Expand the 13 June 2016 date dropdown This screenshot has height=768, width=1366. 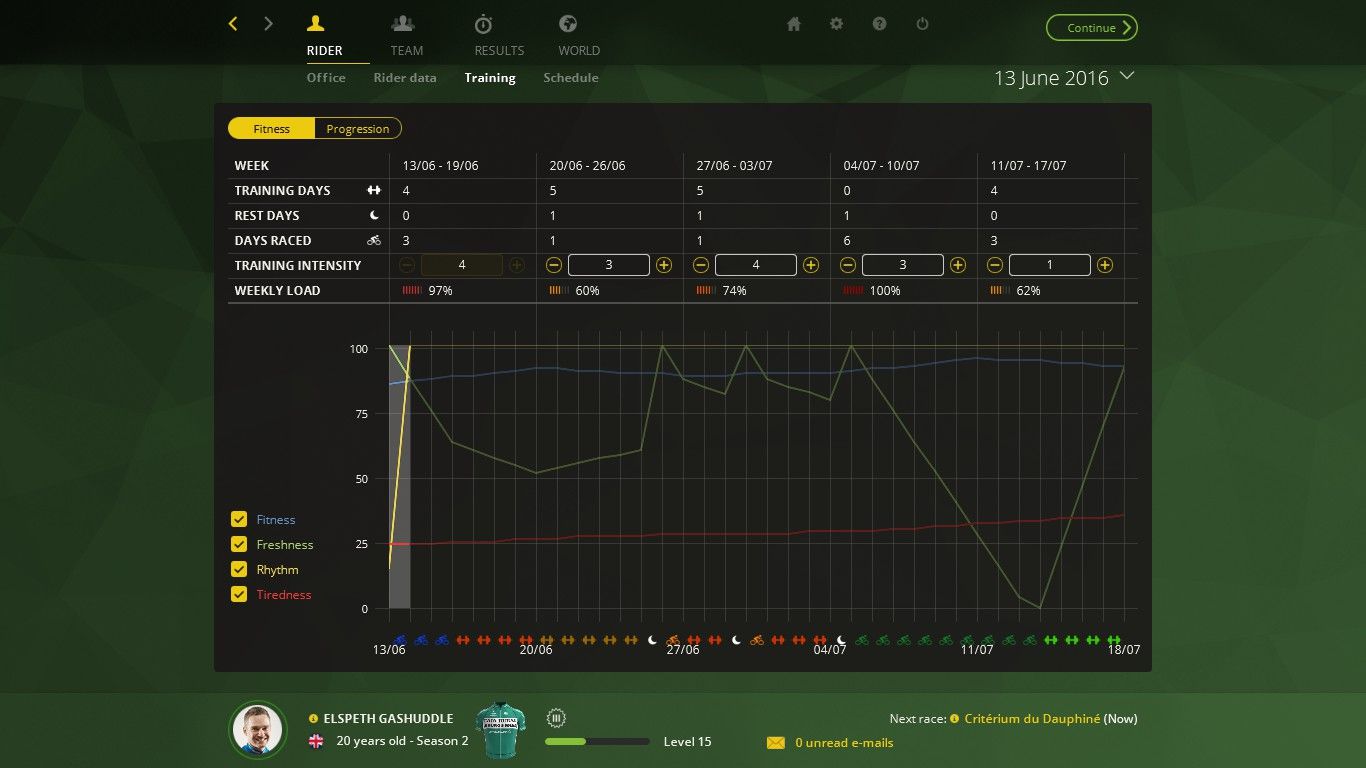click(x=1128, y=76)
